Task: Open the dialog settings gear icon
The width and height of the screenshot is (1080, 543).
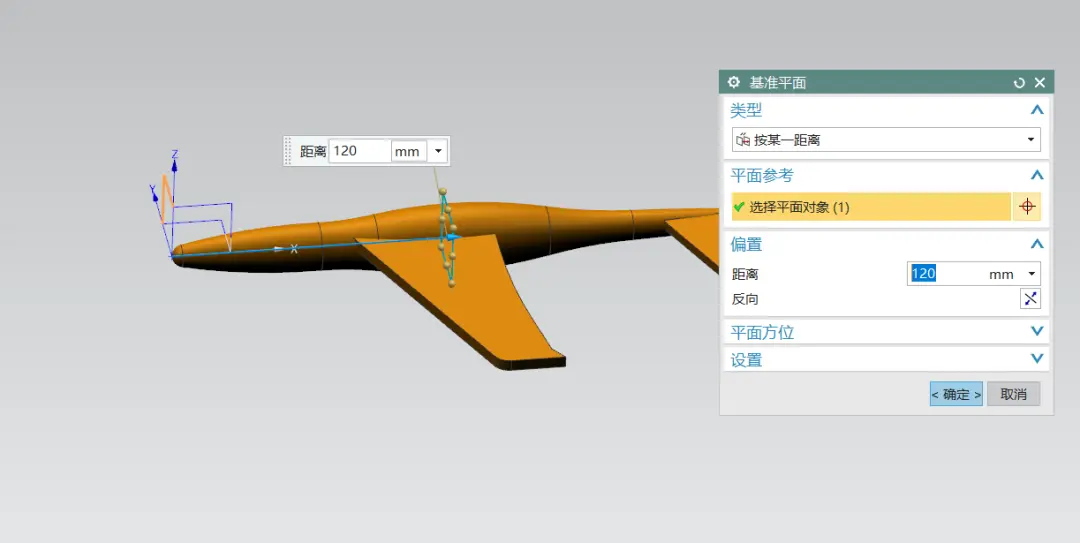Action: 734,83
